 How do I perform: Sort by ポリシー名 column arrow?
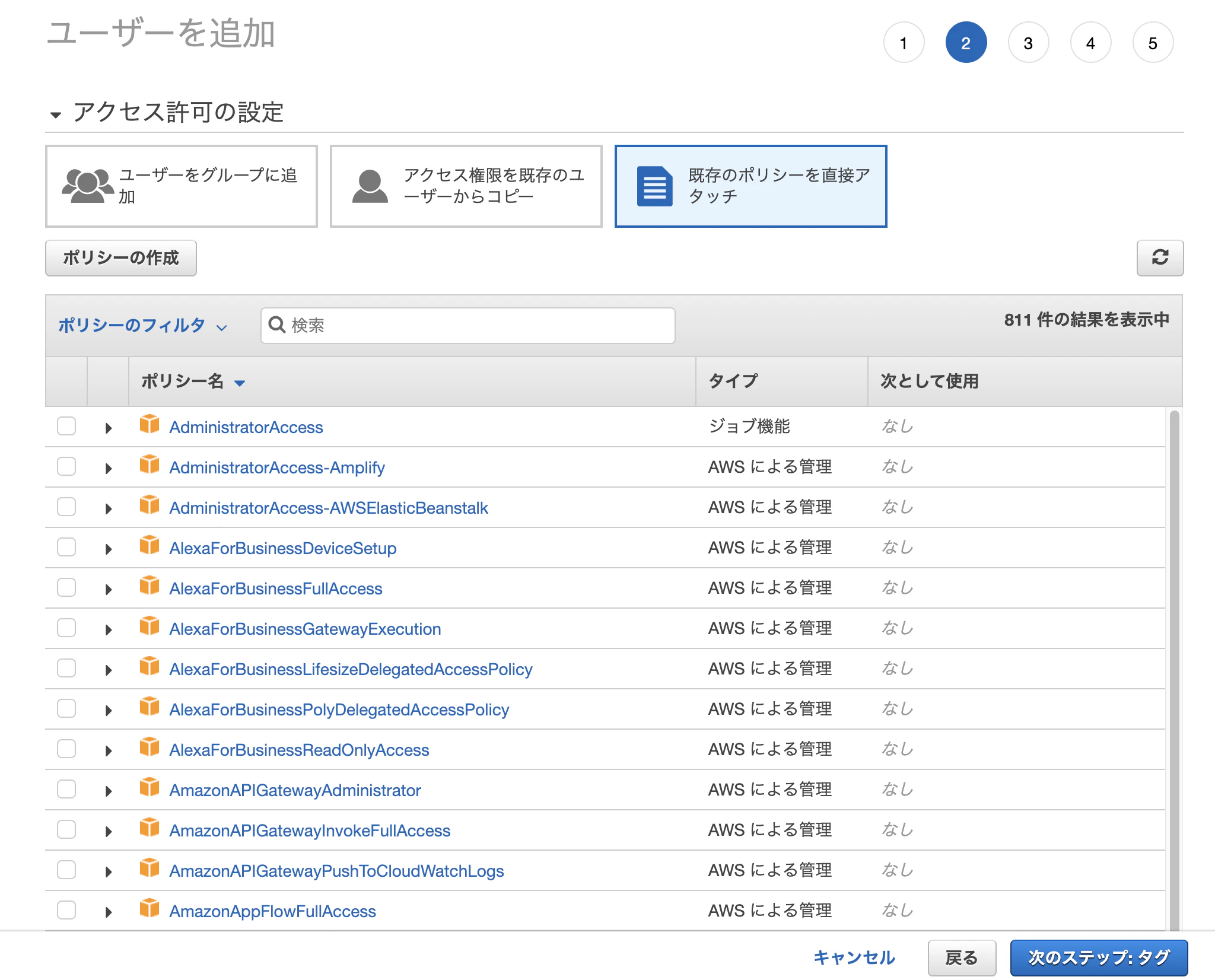coord(240,383)
